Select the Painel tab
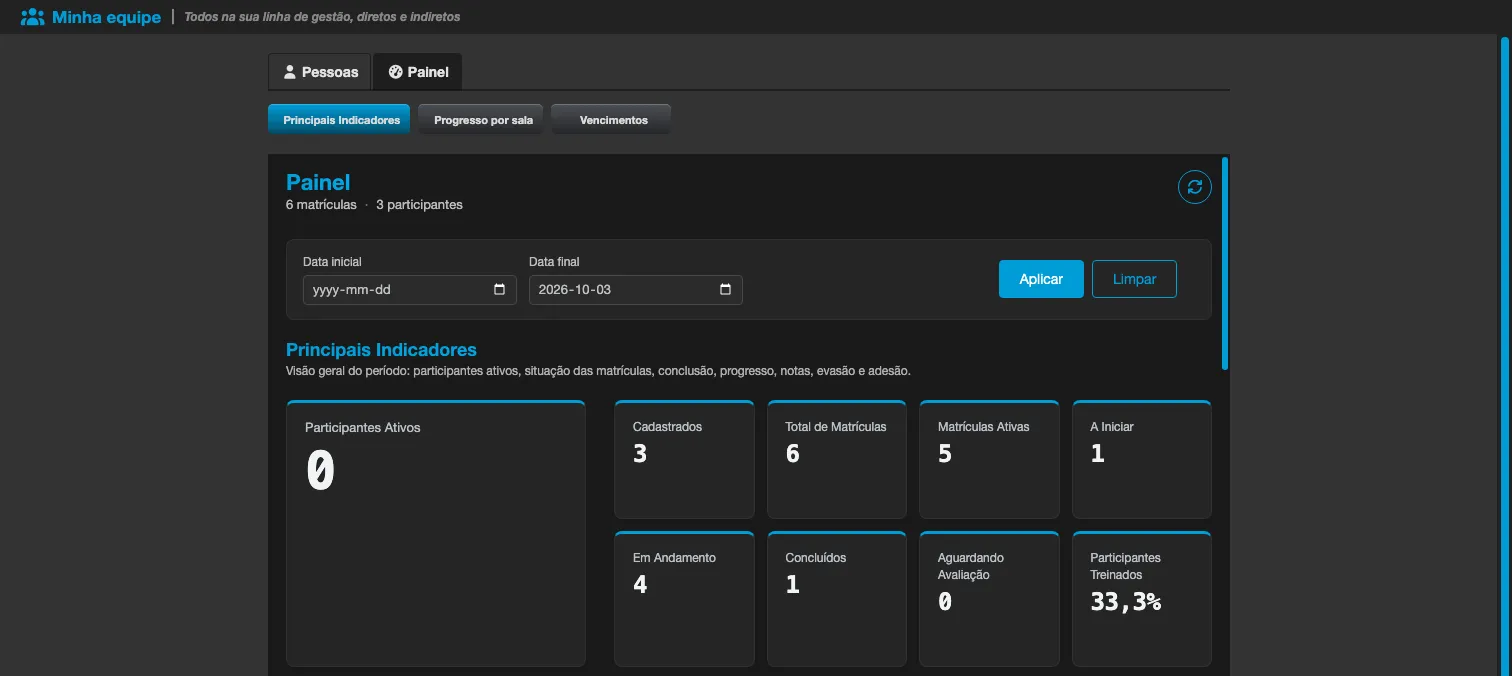Viewport: 1512px width, 676px height. [x=418, y=72]
